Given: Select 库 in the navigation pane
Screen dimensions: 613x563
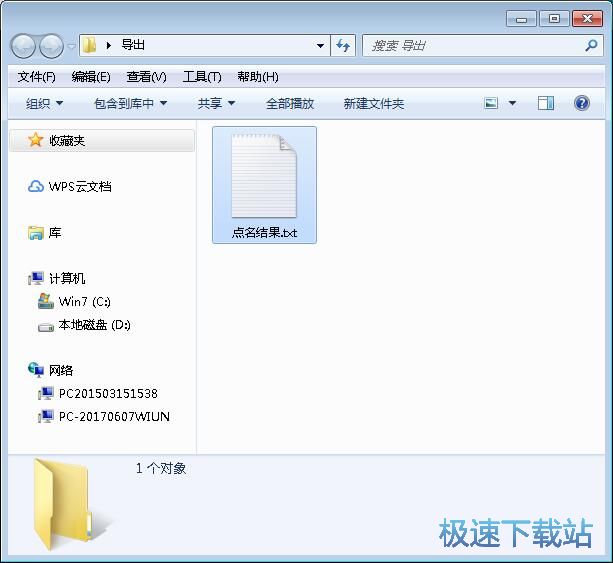Looking at the screenshot, I should click(x=55, y=233).
